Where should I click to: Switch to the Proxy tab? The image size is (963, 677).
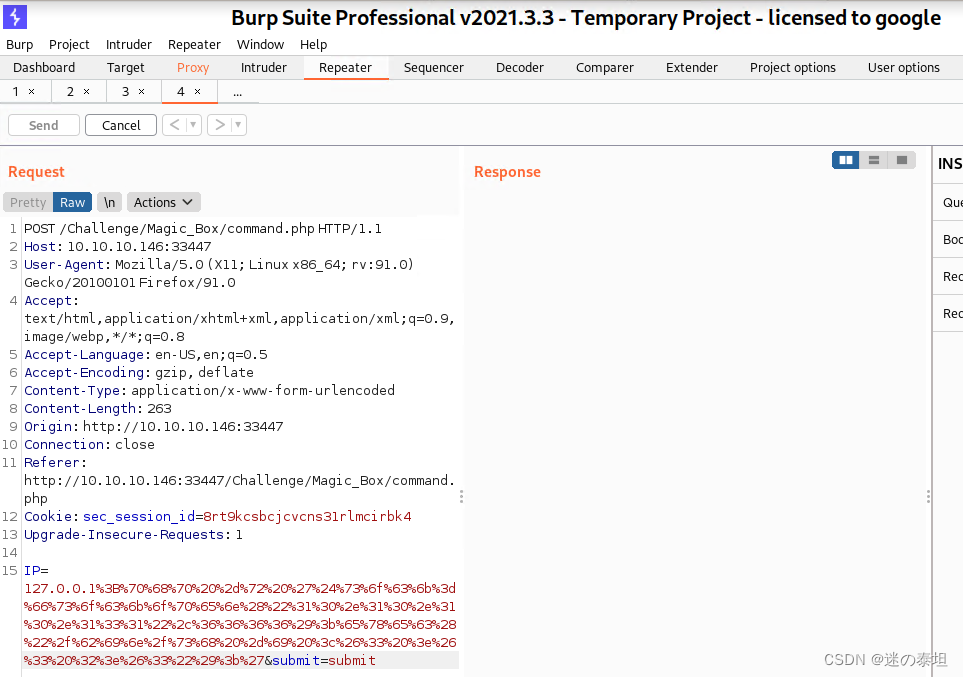point(193,68)
